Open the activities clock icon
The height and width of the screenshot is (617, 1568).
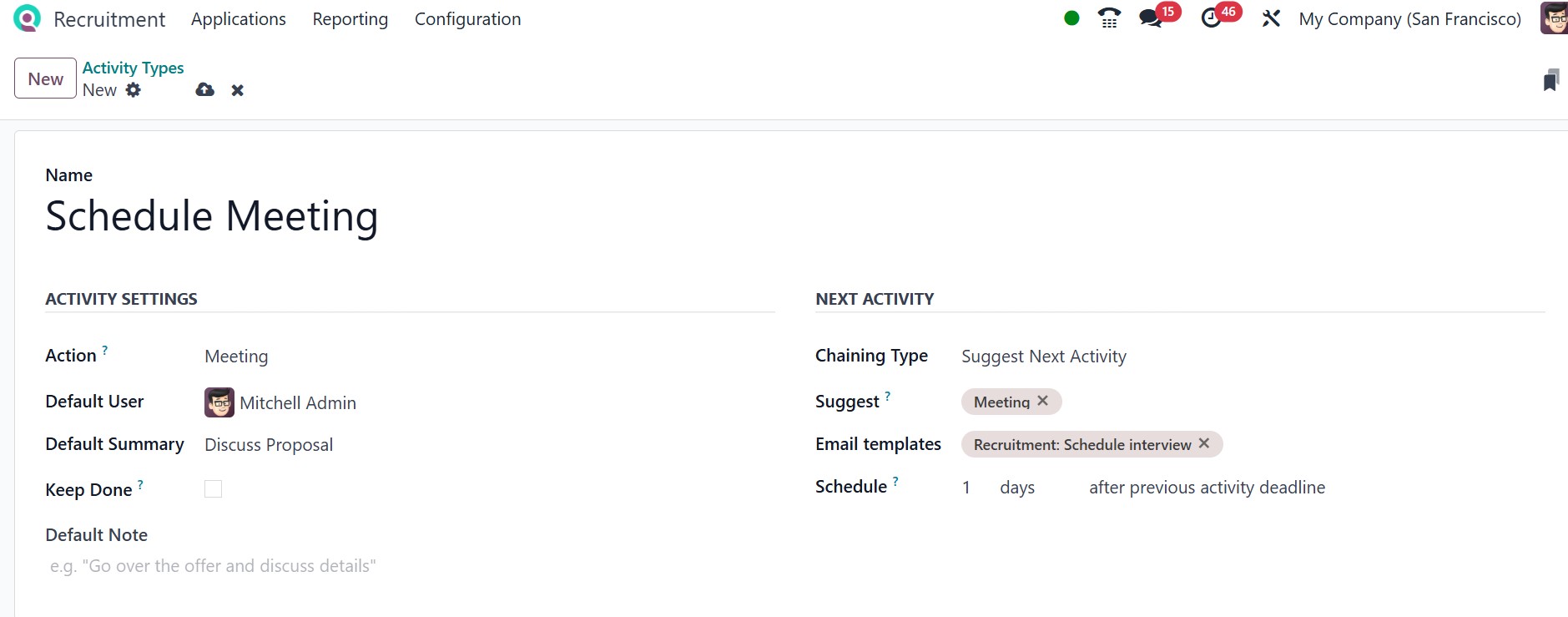1211,18
